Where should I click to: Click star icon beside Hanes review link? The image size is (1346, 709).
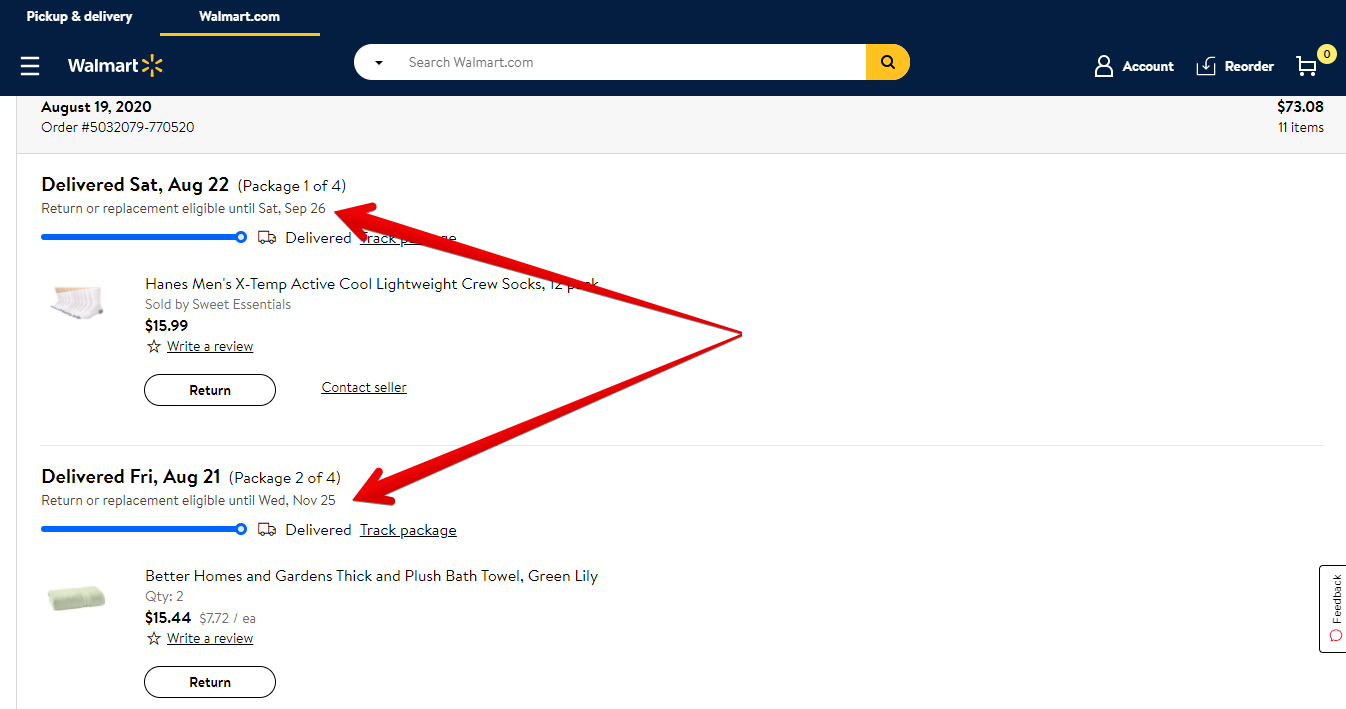(x=154, y=346)
